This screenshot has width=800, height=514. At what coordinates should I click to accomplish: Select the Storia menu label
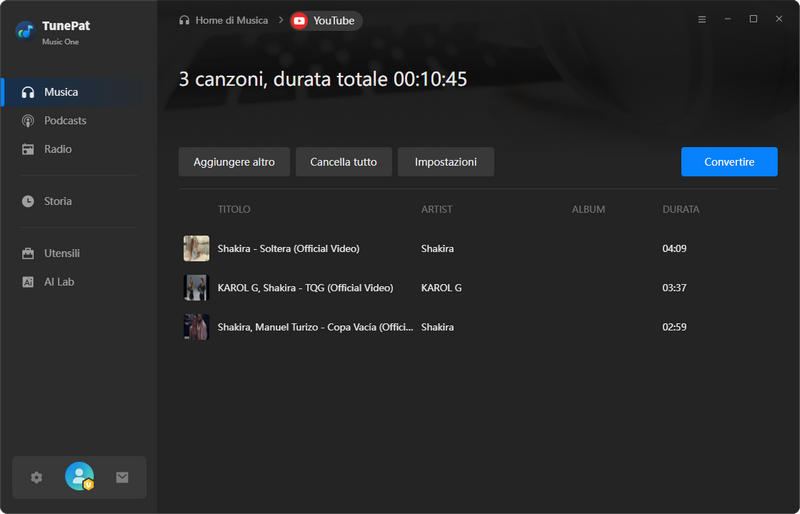point(58,201)
